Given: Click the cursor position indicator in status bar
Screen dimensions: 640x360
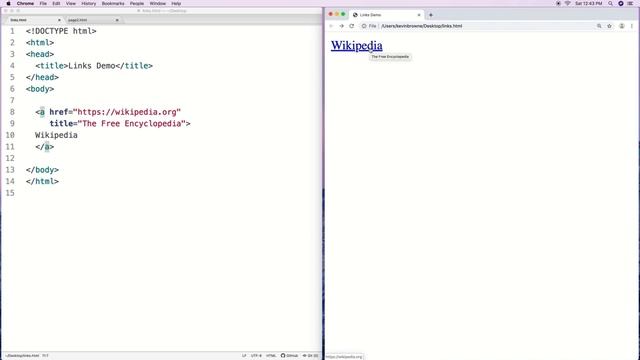Looking at the screenshot, I should [x=45, y=356].
